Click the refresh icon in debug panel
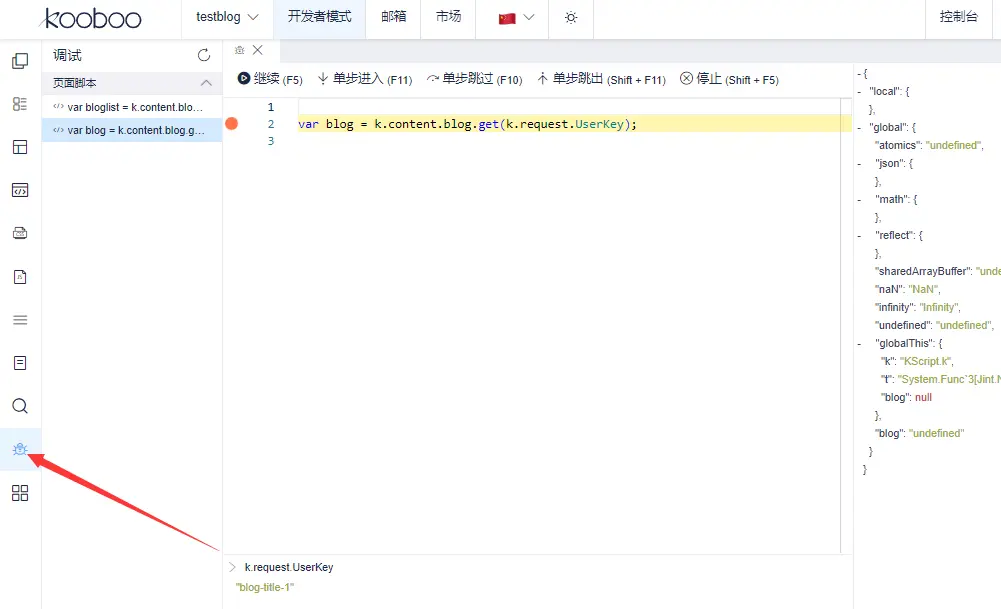 204,56
